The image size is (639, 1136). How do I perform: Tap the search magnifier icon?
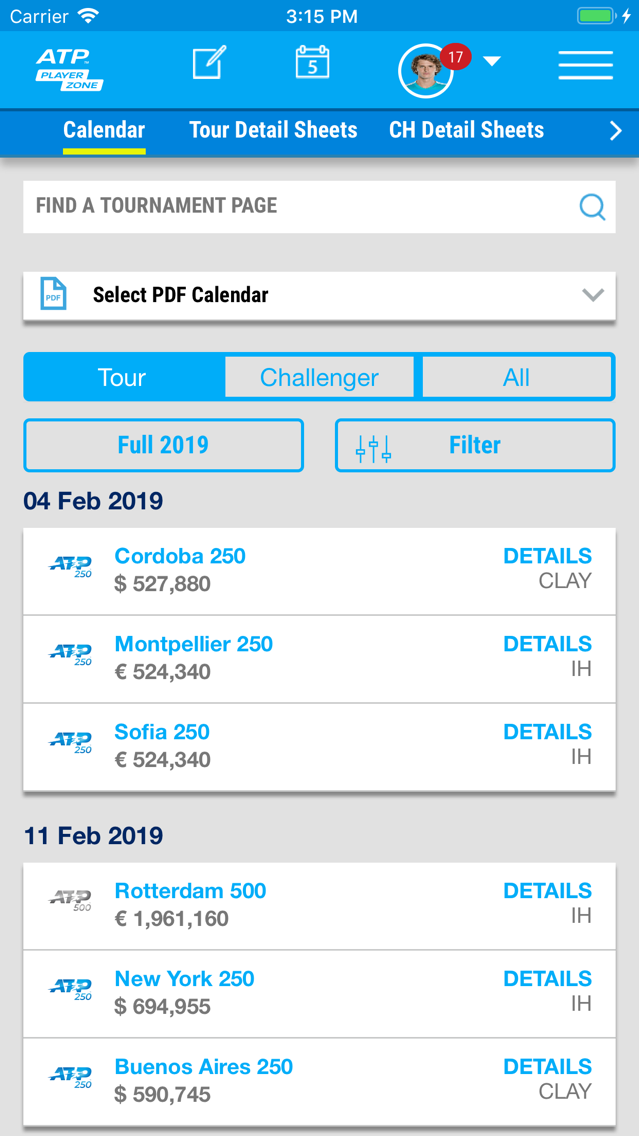[593, 207]
